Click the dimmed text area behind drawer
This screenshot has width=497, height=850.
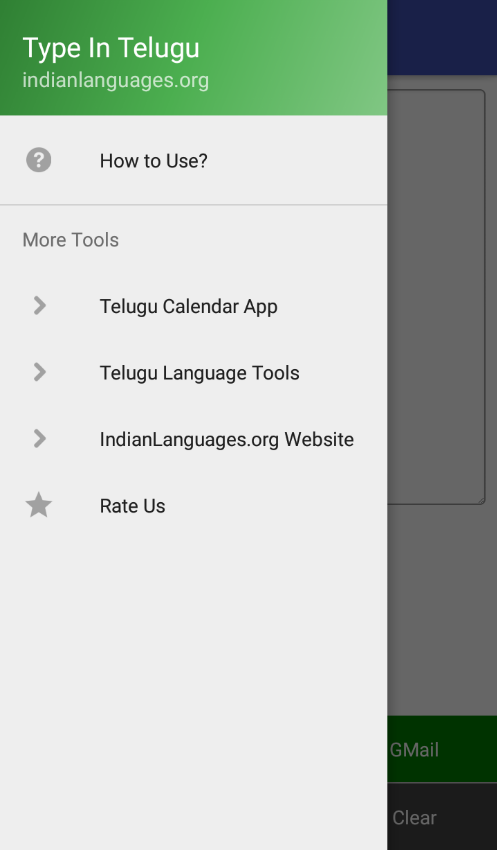tap(436, 297)
